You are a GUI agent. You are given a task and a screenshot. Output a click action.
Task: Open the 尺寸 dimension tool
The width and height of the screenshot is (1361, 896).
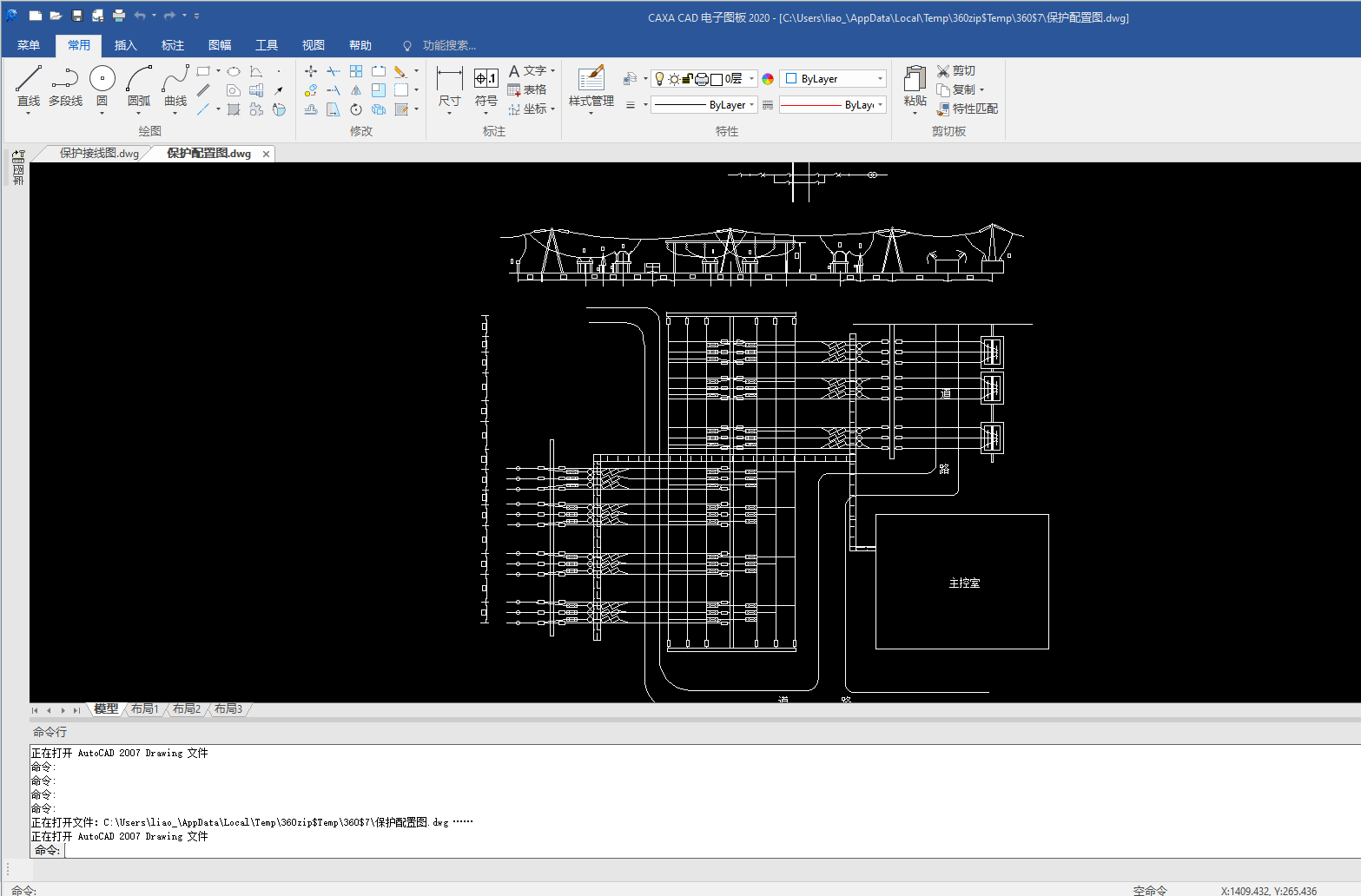(449, 86)
